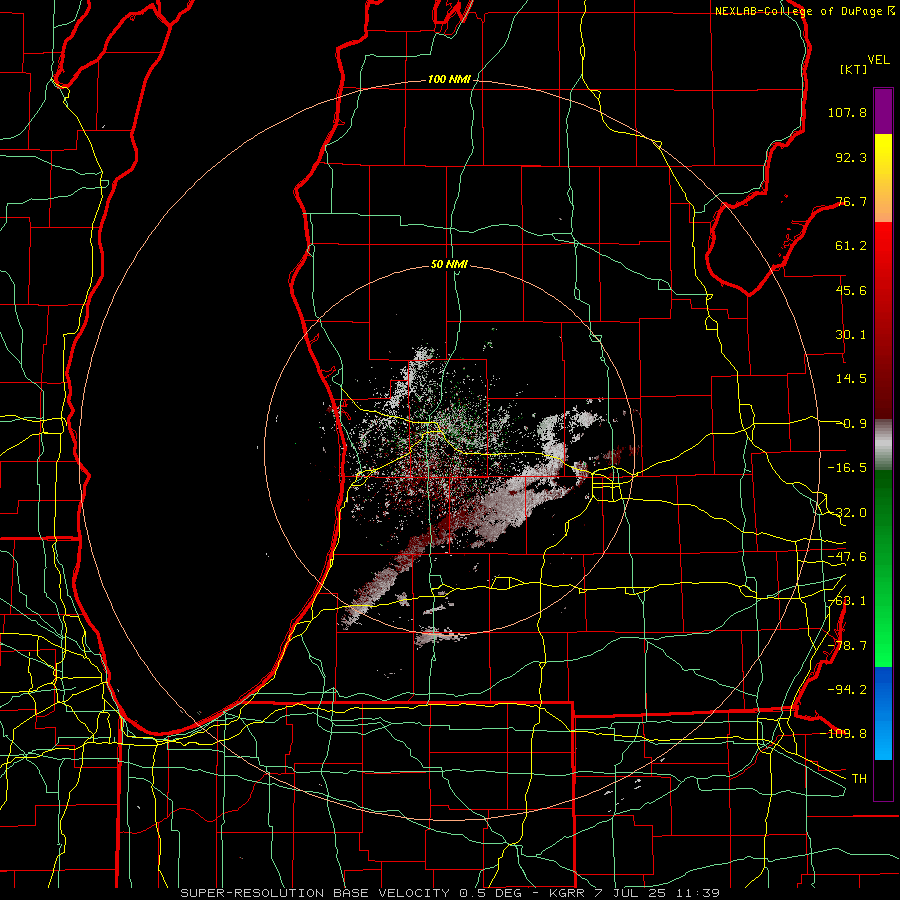Click the -32.0 legend value
This screenshot has width=900, height=900.
coord(847,513)
